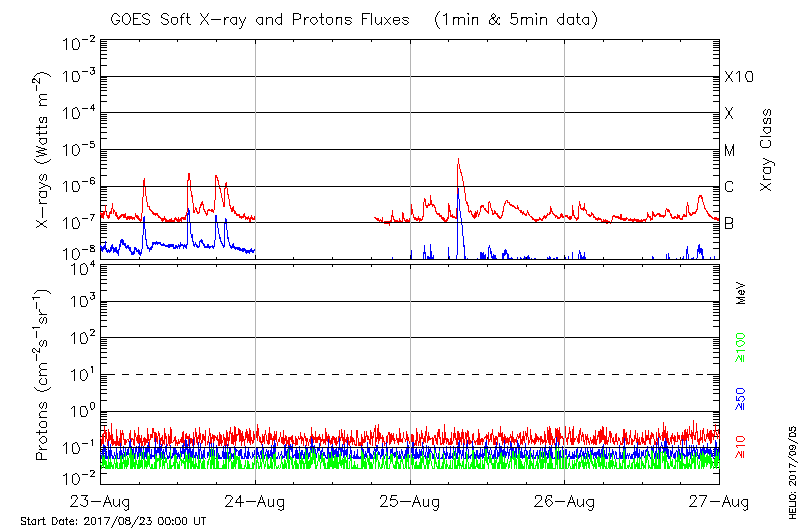
Task: Click the blue ≥50 MeV legend label
Action: pos(741,398)
